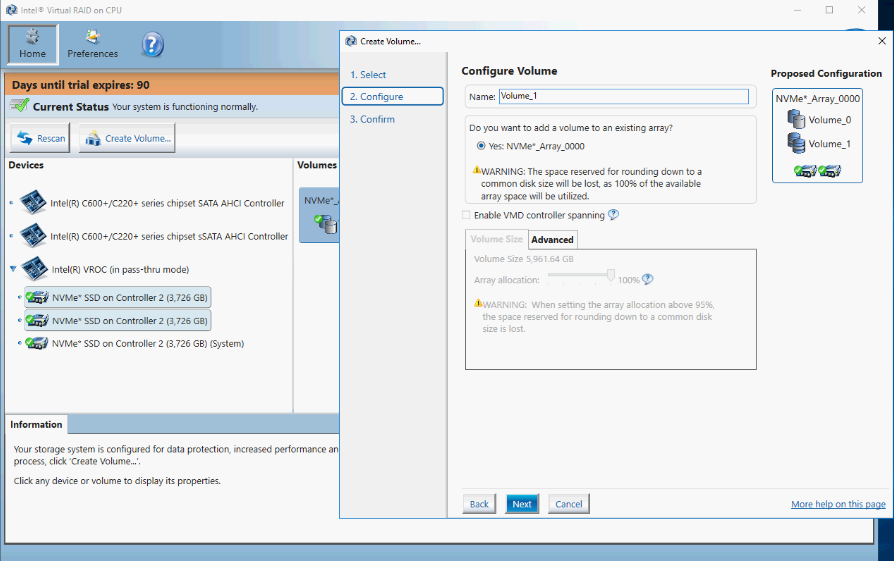Select radio Yes: NVMe*_Array_0000
The image size is (894, 561).
pos(481,146)
